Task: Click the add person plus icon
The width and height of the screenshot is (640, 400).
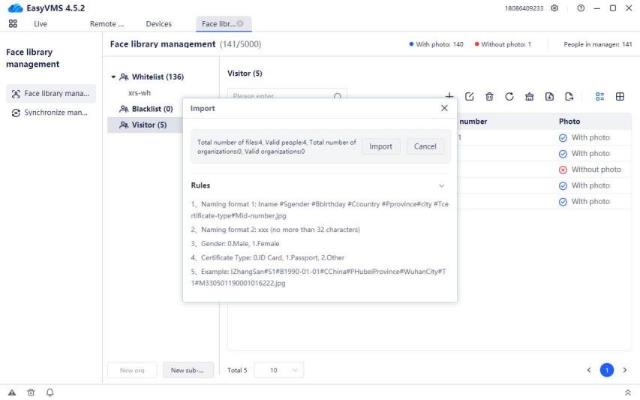Action: point(450,96)
